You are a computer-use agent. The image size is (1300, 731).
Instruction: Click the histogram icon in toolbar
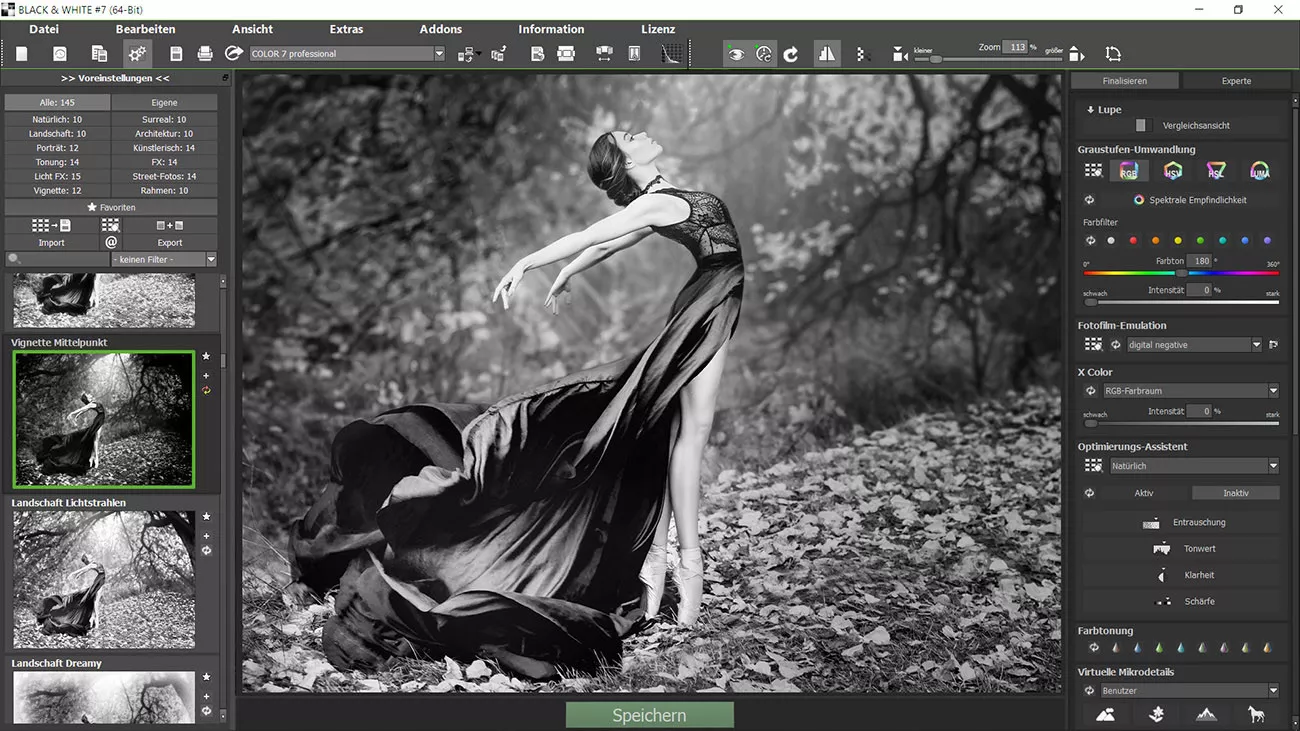[673, 54]
